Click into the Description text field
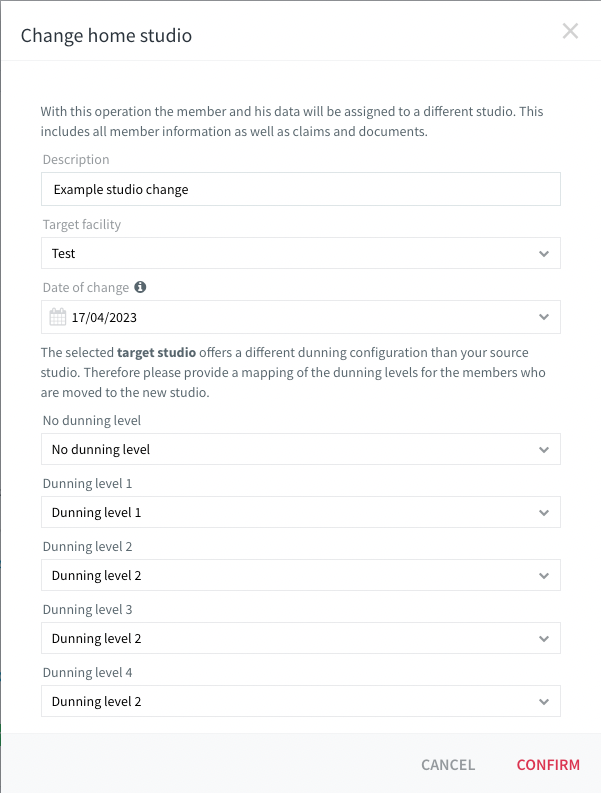 (300, 189)
